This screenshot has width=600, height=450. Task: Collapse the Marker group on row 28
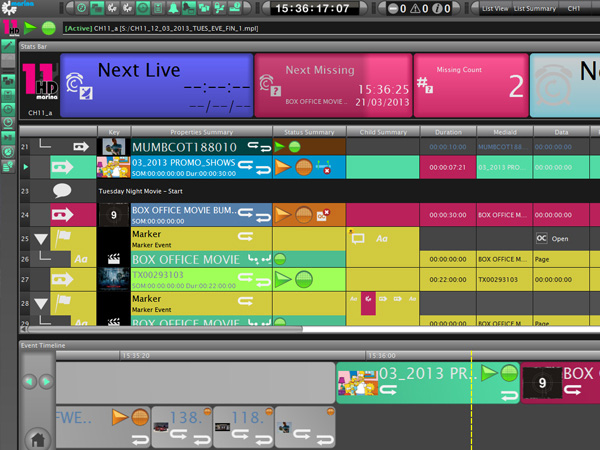point(41,304)
